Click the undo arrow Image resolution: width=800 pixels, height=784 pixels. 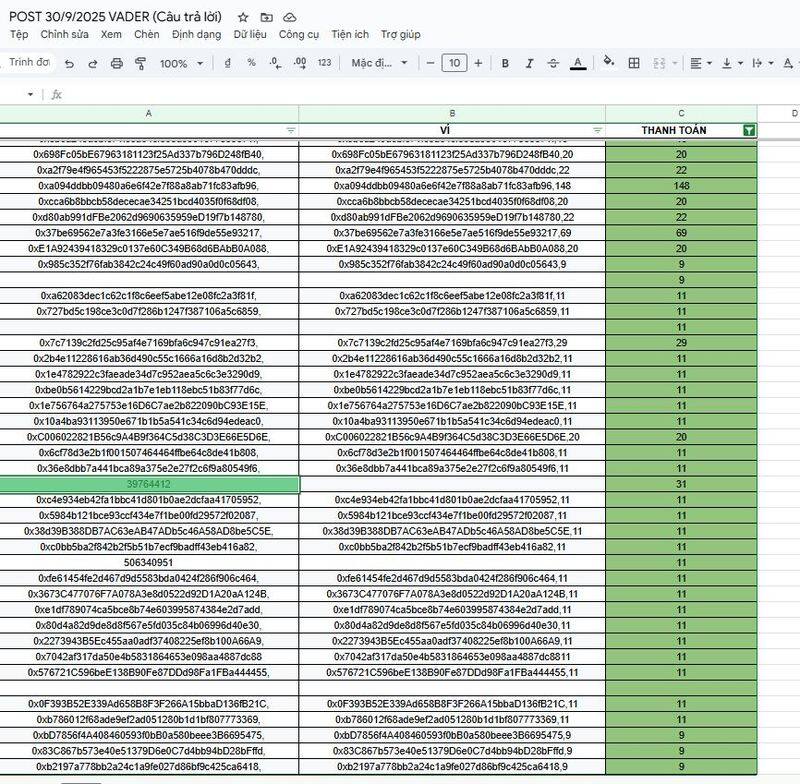tap(69, 63)
